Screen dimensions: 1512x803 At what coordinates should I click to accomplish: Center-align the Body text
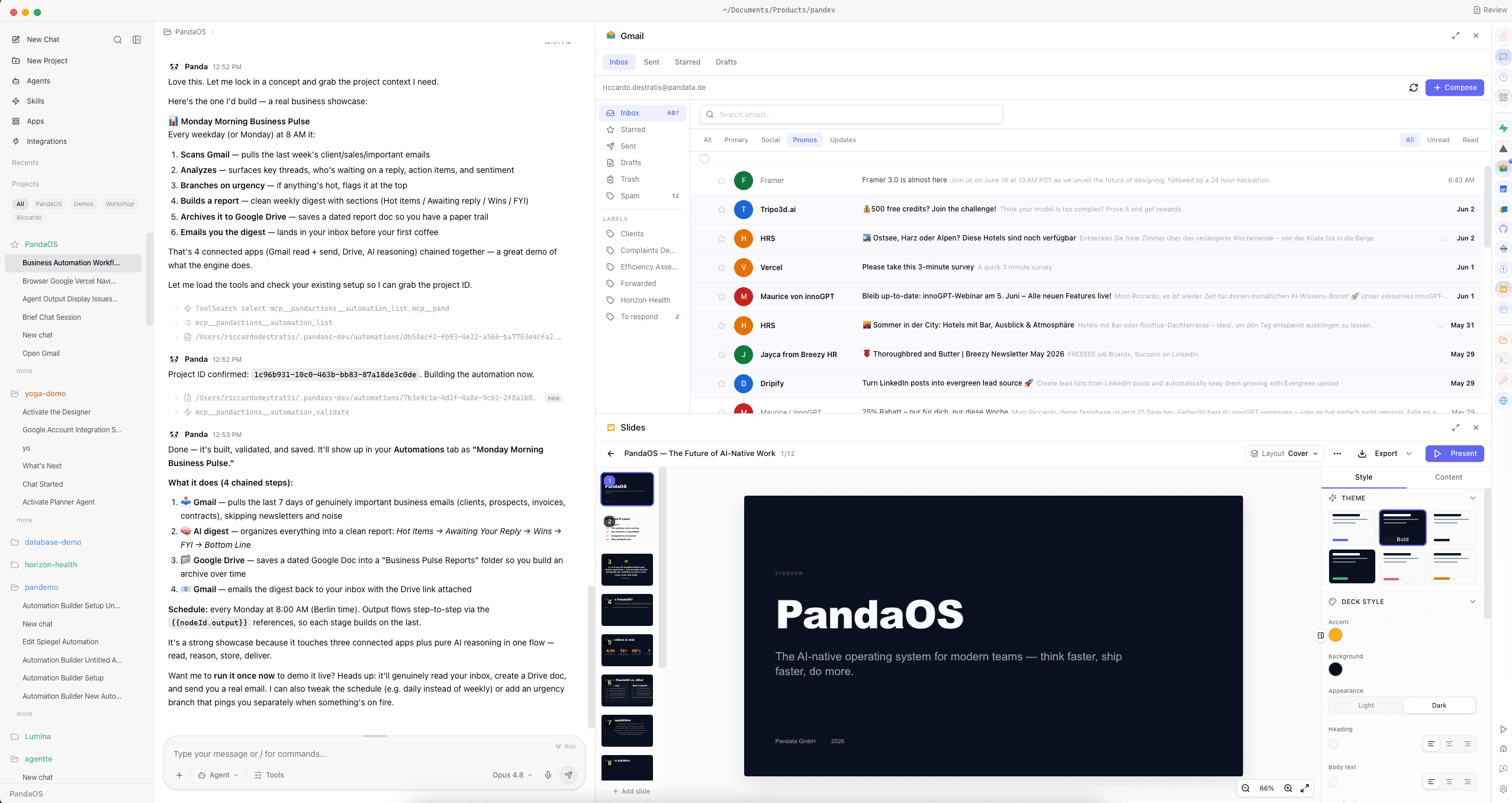click(1449, 782)
